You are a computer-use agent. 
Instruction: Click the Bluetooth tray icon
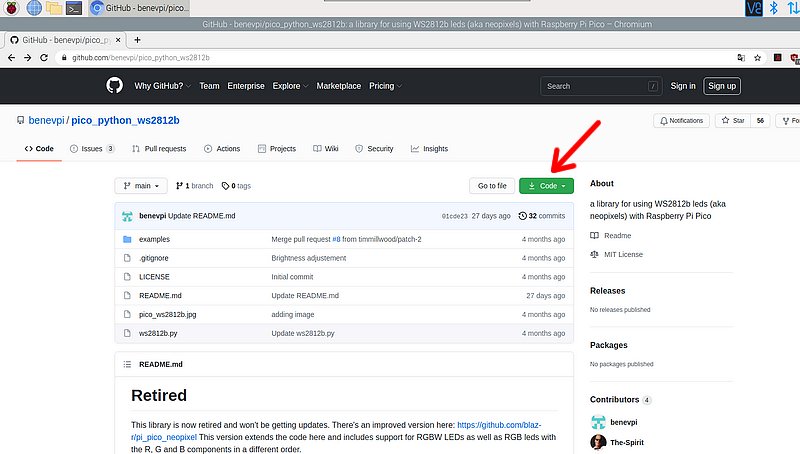(x=773, y=8)
